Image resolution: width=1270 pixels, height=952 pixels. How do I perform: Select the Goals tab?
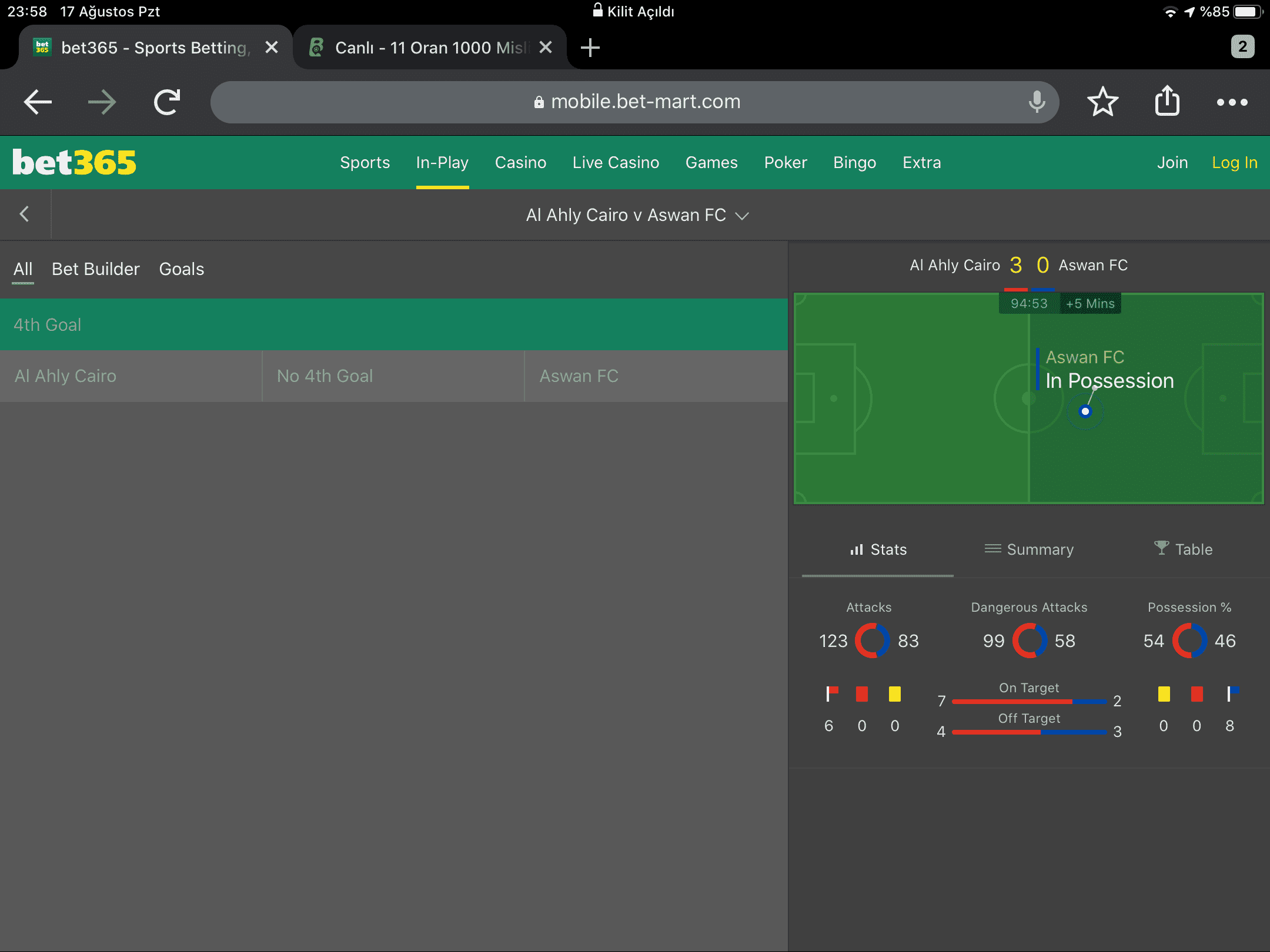(181, 269)
